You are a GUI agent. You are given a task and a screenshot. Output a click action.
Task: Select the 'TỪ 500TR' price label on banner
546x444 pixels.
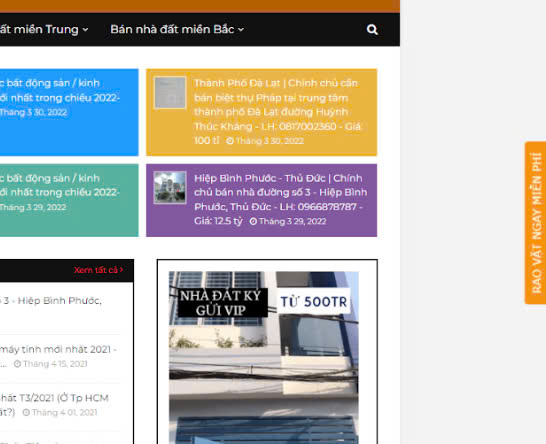tap(314, 302)
